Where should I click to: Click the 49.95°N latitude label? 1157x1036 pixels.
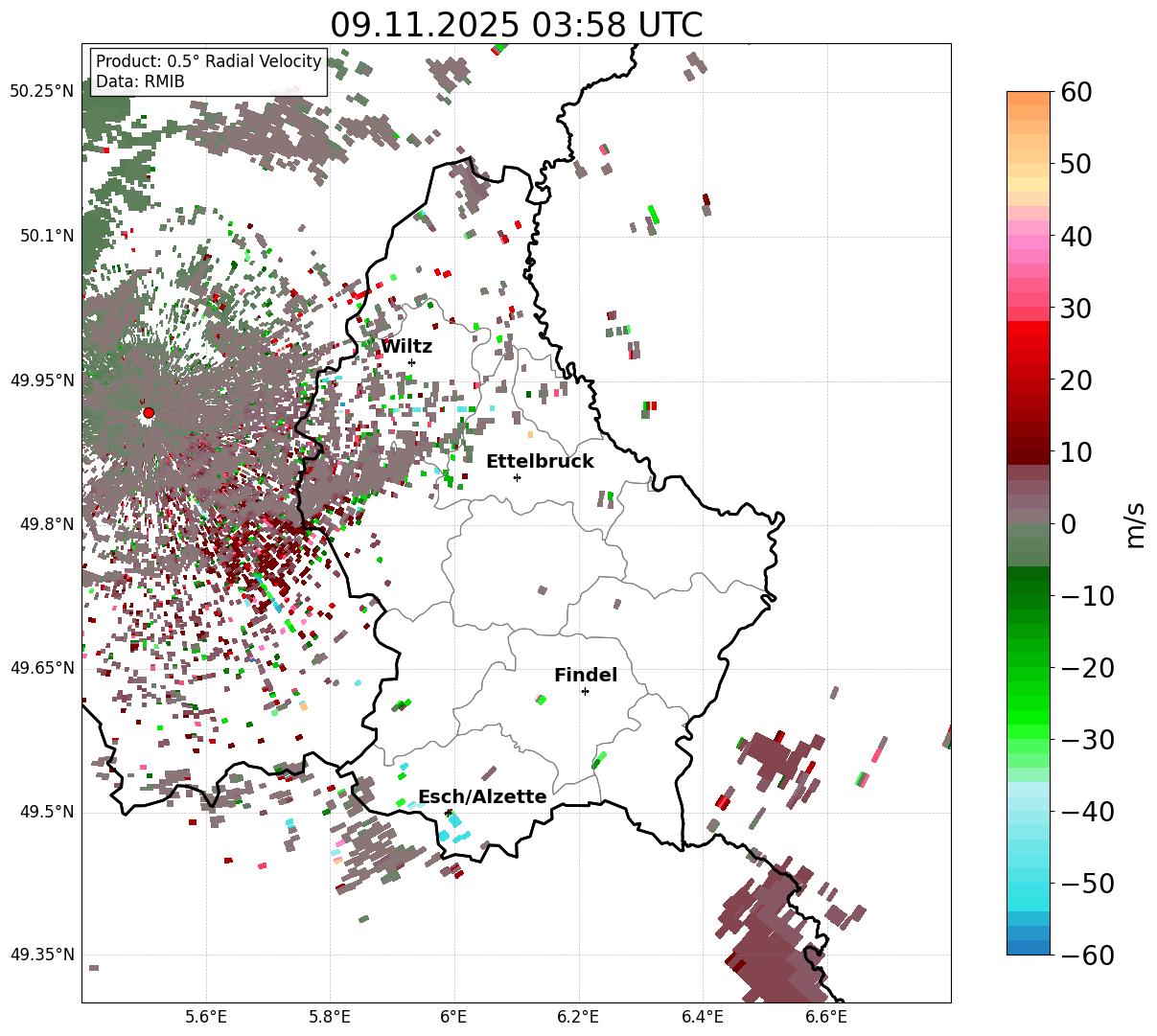click(x=42, y=380)
